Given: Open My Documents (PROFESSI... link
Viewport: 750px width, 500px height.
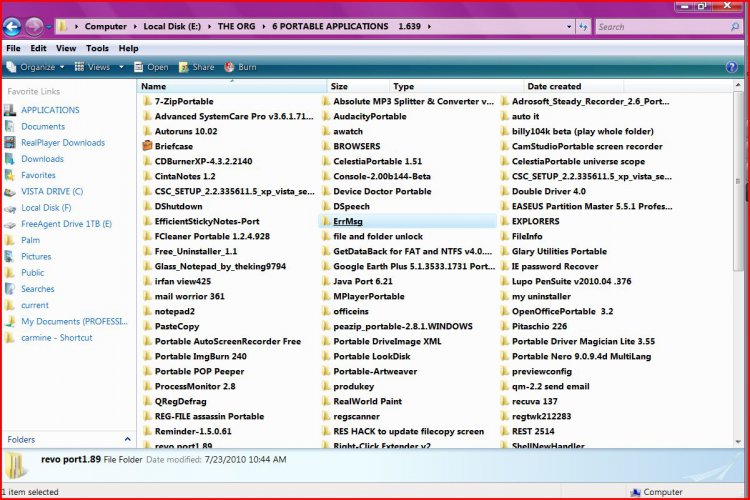Looking at the screenshot, I should pyautogui.click(x=74, y=322).
